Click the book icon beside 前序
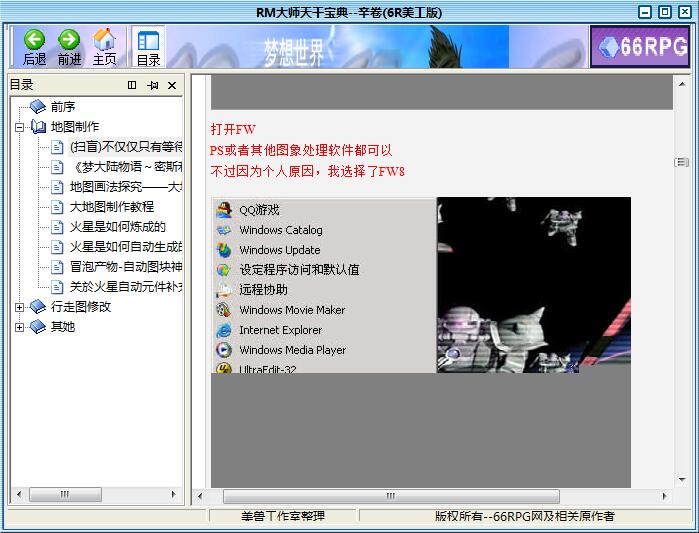The image size is (699, 533). tap(38, 107)
